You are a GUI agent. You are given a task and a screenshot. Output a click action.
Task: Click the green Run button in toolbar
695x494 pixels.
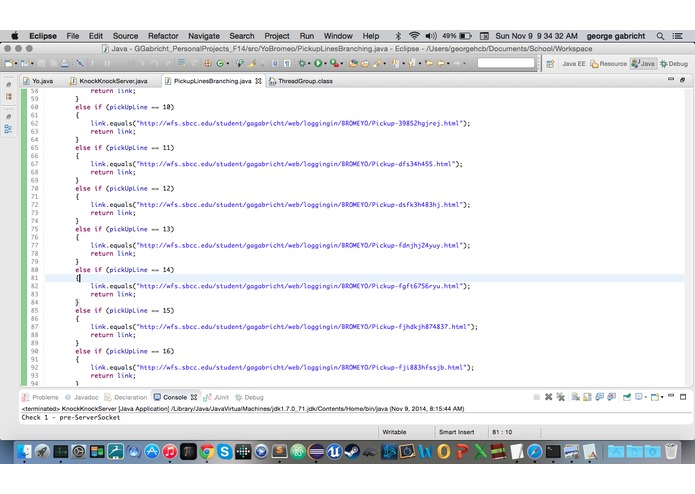pos(318,63)
